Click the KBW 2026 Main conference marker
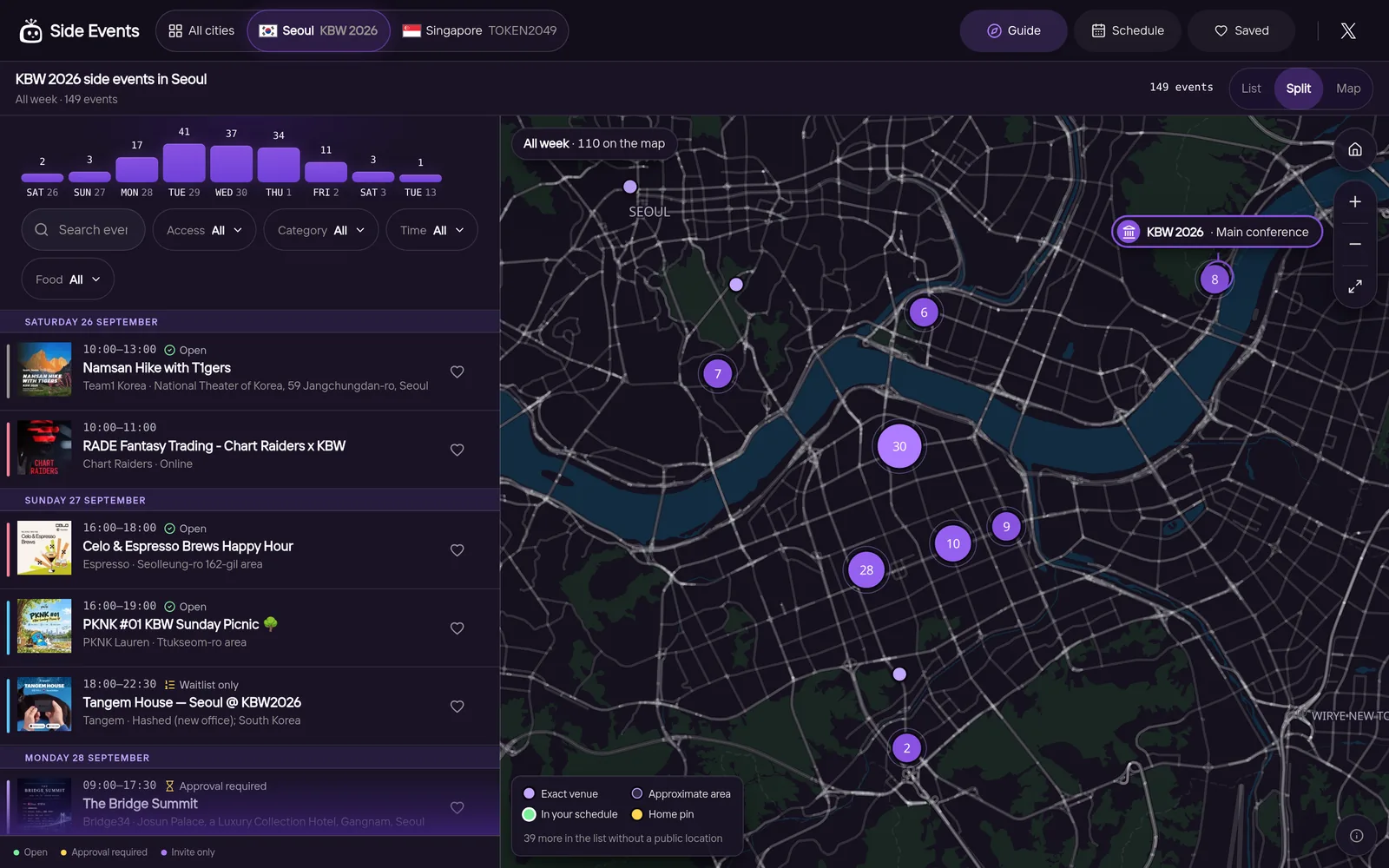This screenshot has height=868, width=1389. [1217, 232]
